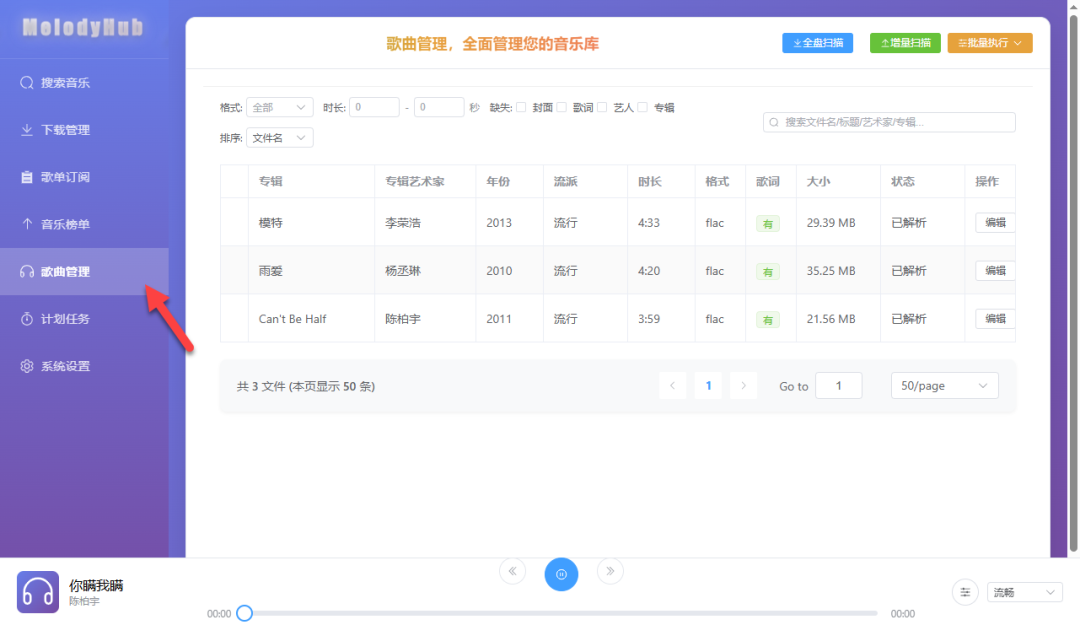Open the equalizer settings icon in player
Image resolution: width=1080 pixels, height=625 pixels.
click(x=965, y=592)
